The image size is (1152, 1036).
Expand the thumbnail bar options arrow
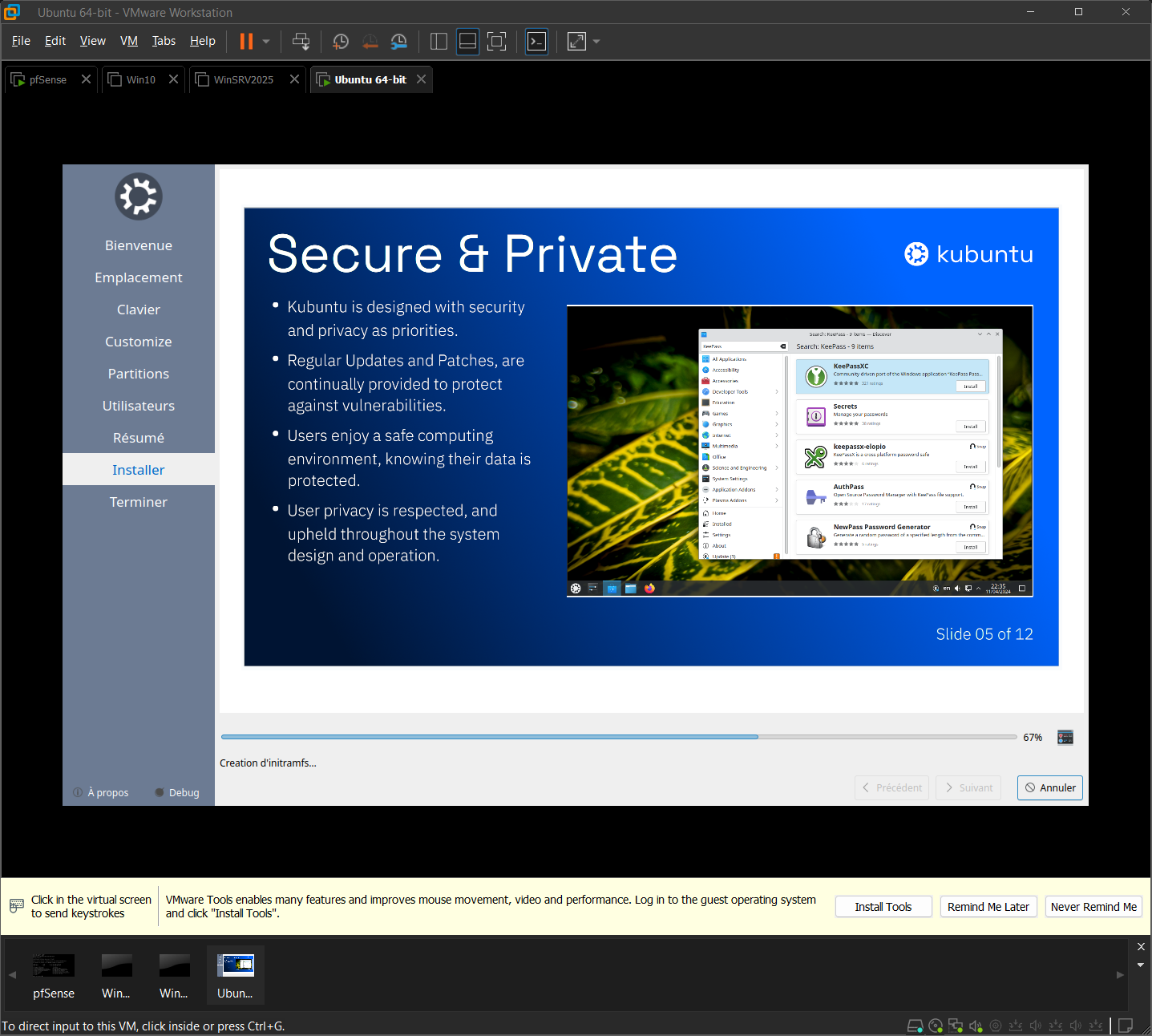pyautogui.click(x=1141, y=965)
